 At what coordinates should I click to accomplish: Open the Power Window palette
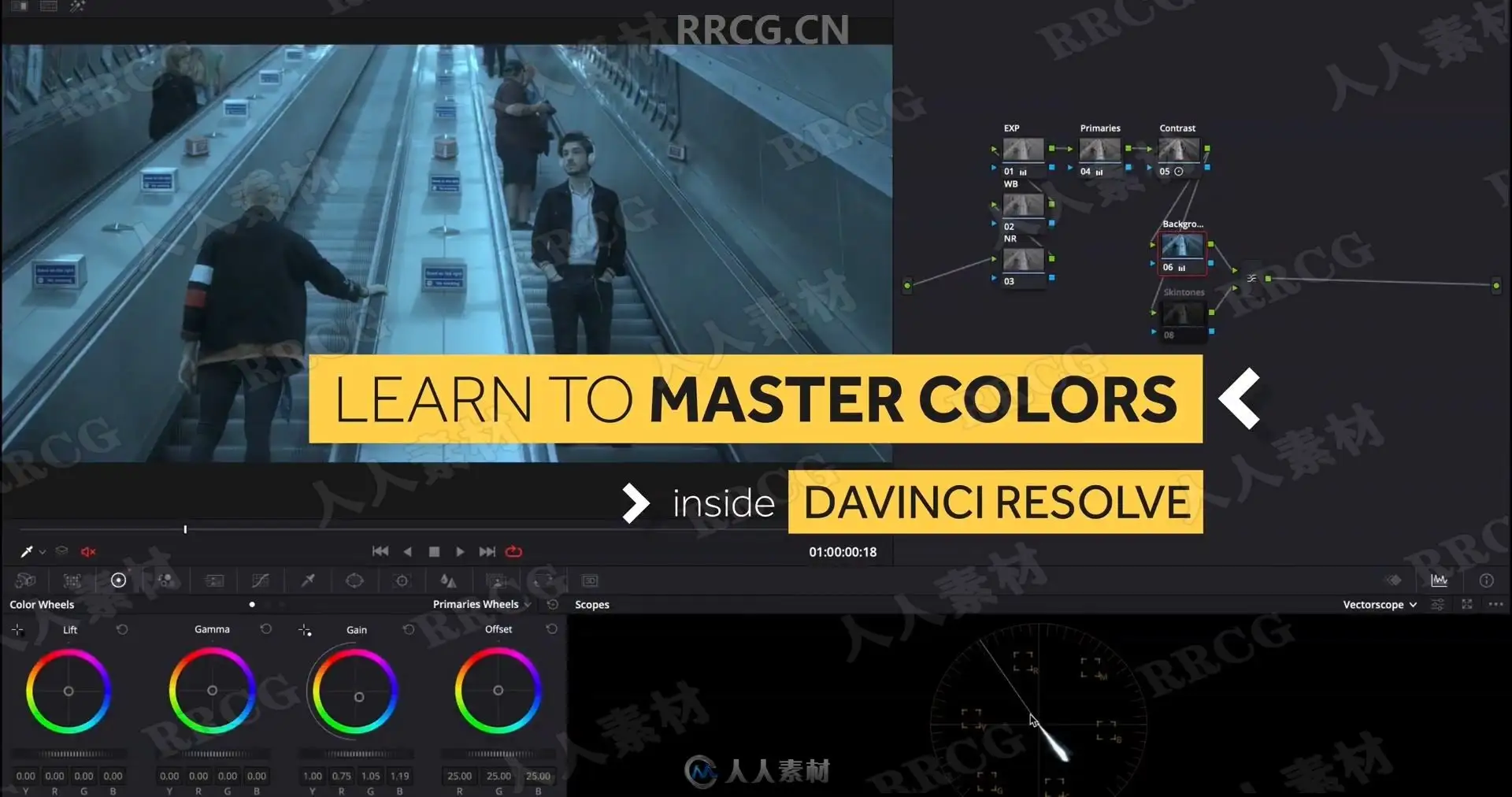pyautogui.click(x=354, y=580)
